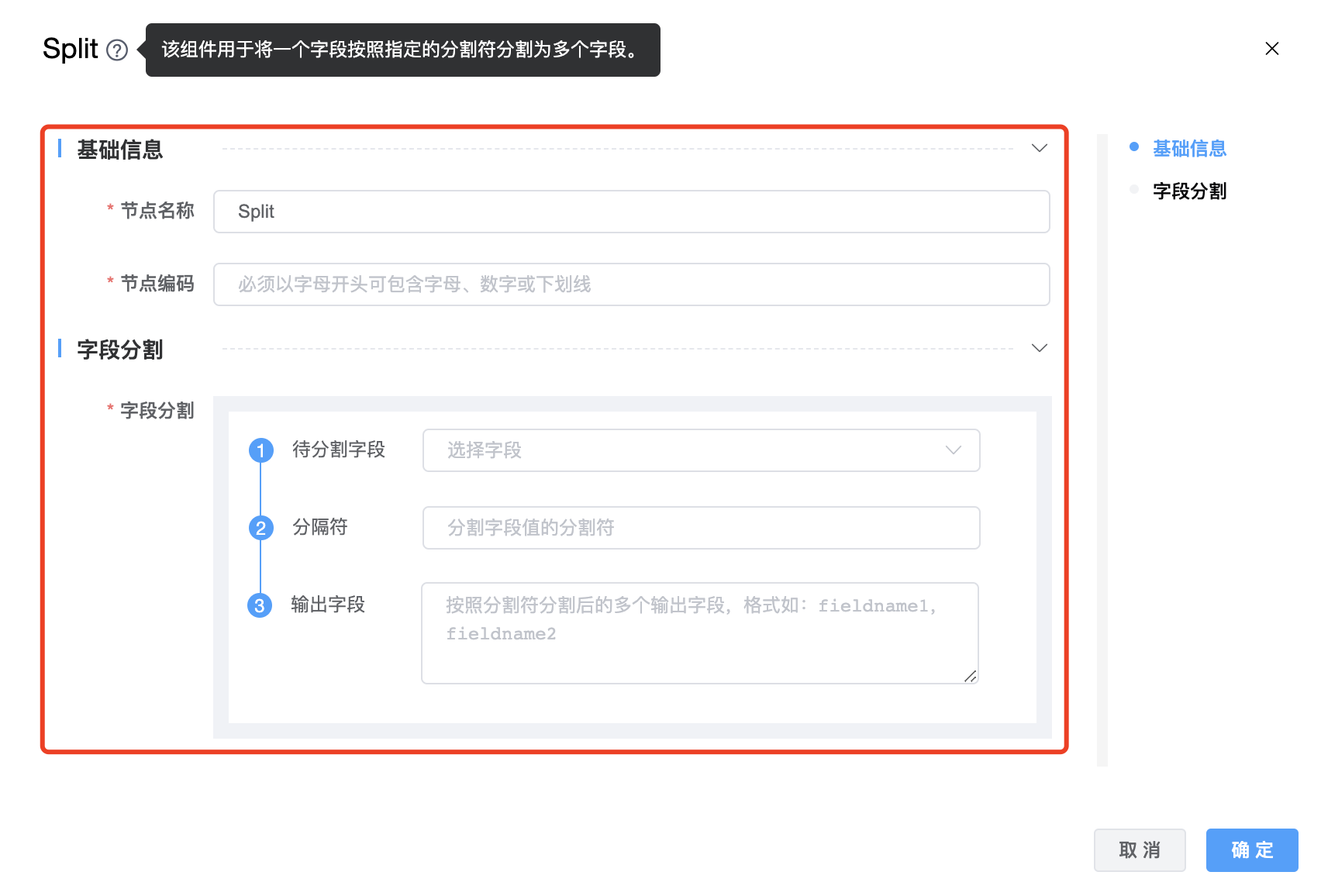The height and width of the screenshot is (896, 1321).
Task: Focus the 节点名称 input containing Split
Action: click(x=631, y=212)
